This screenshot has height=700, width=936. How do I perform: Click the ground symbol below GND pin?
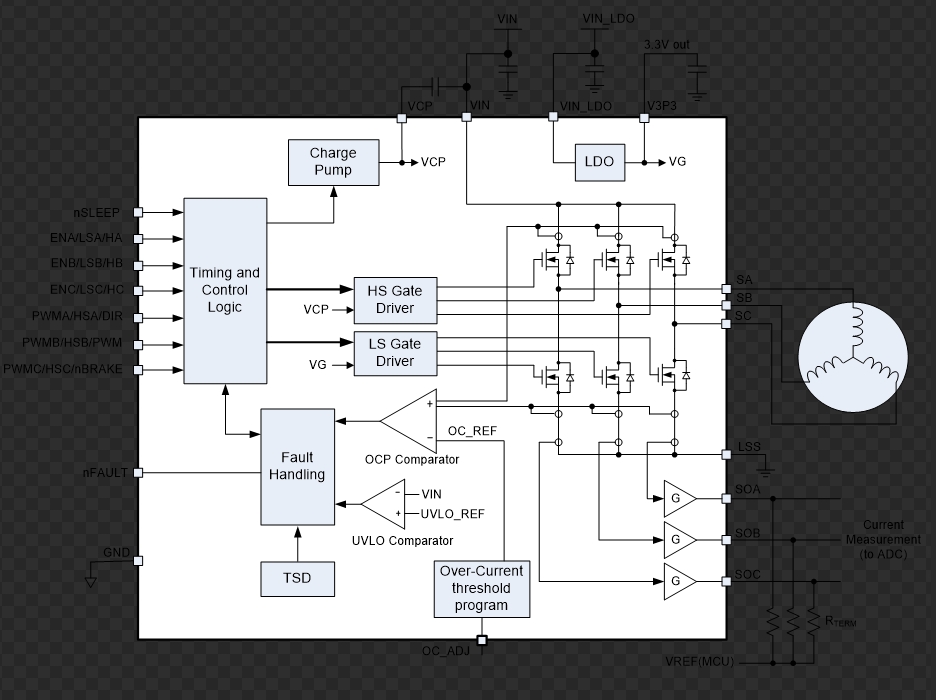91,579
